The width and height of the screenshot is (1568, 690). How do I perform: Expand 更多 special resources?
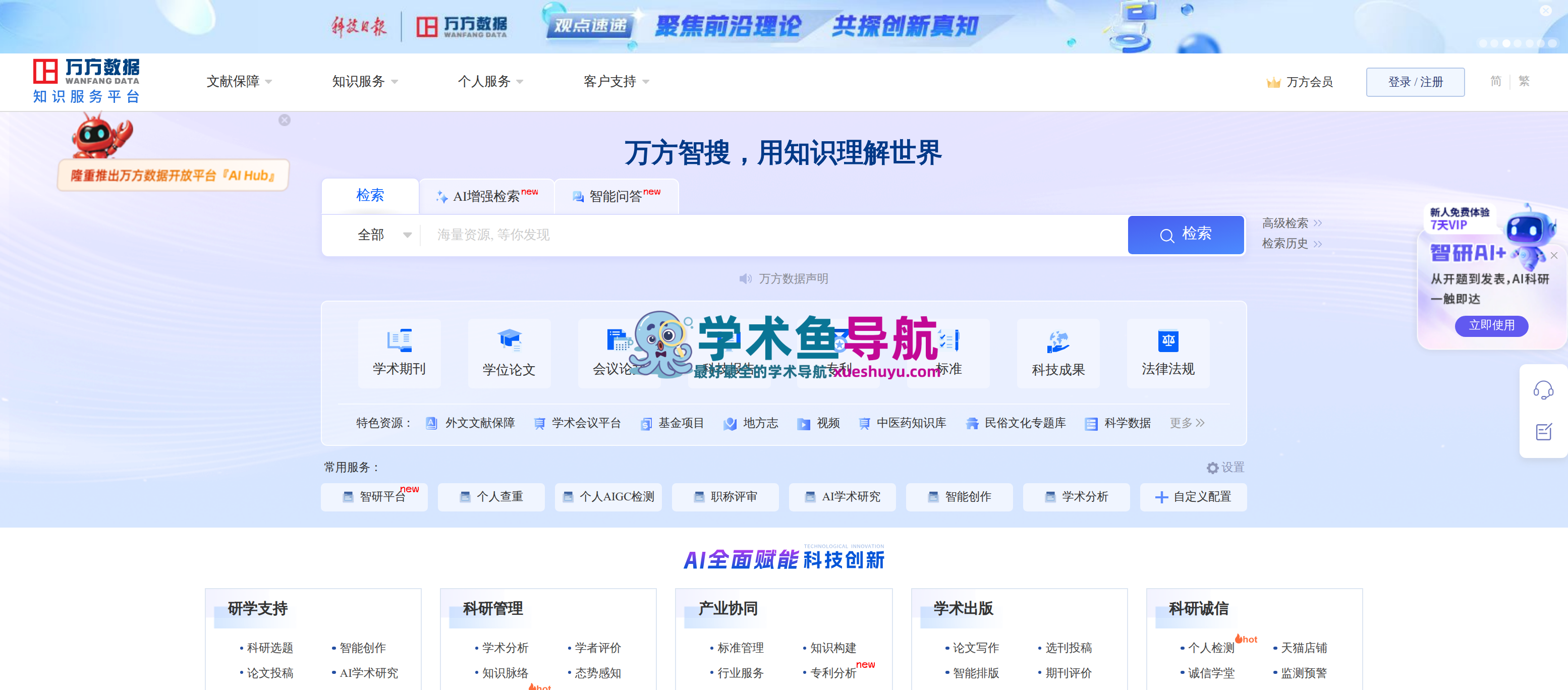[x=1187, y=423]
